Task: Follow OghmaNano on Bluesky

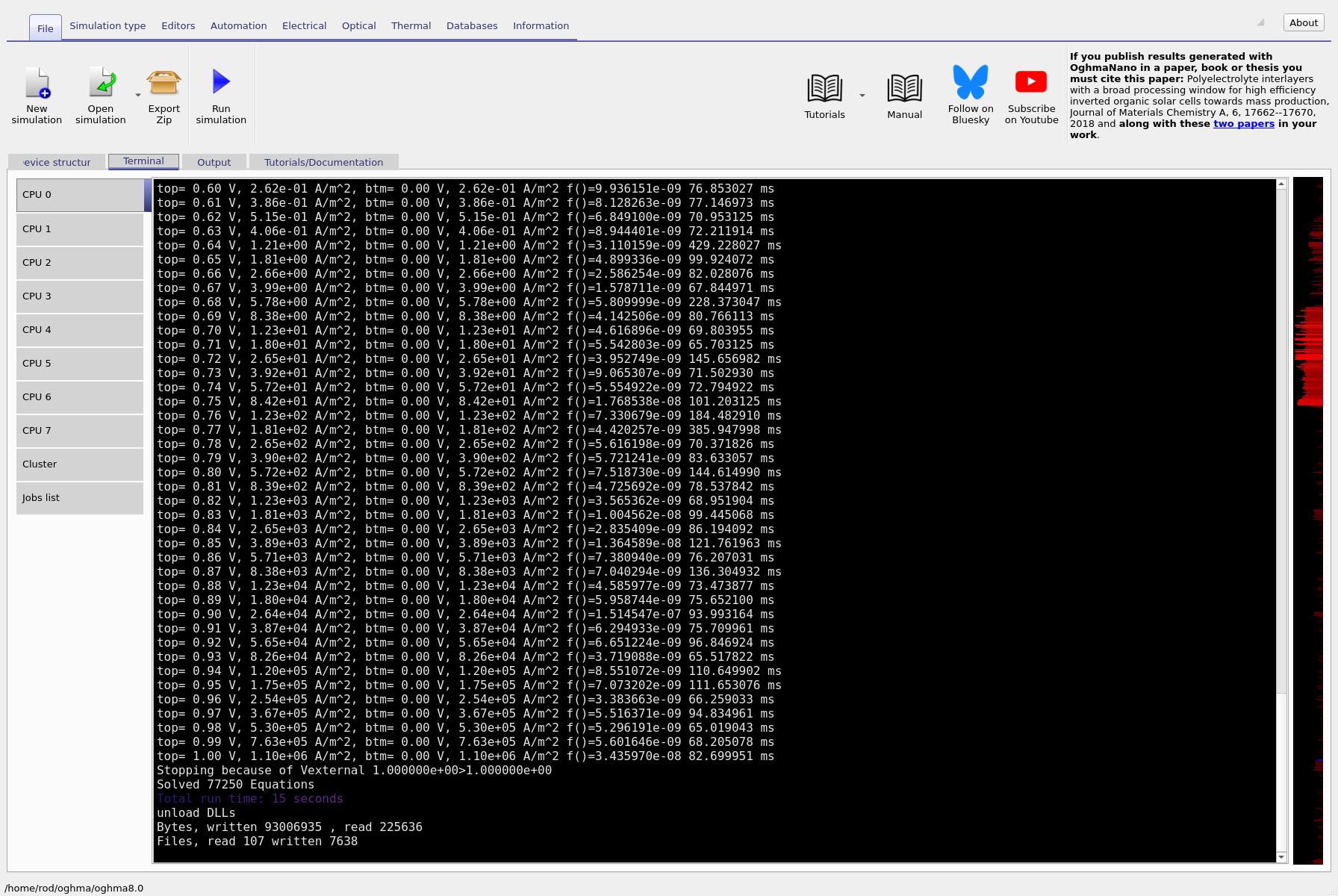Action: coord(970,93)
